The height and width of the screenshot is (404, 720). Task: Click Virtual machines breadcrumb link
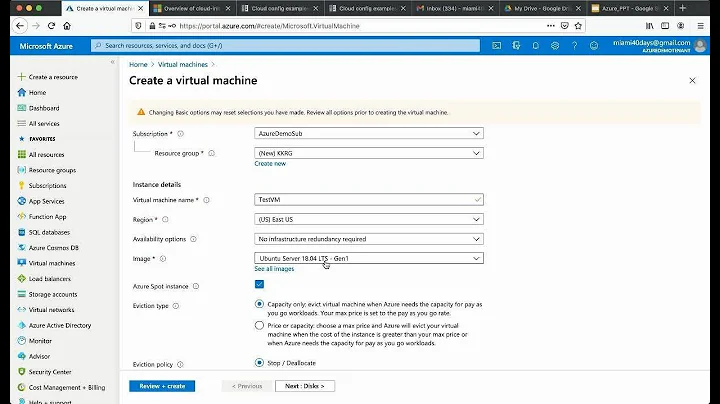coord(183,64)
